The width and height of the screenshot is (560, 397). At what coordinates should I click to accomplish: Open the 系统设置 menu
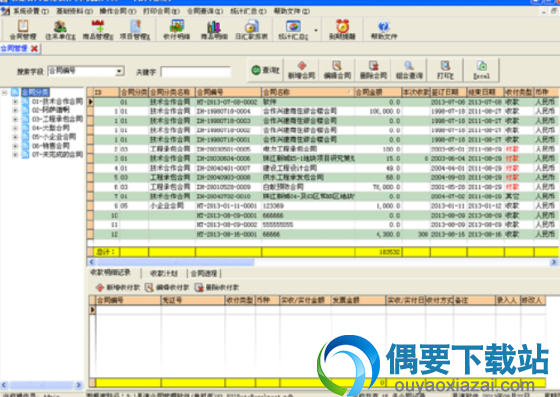31,11
